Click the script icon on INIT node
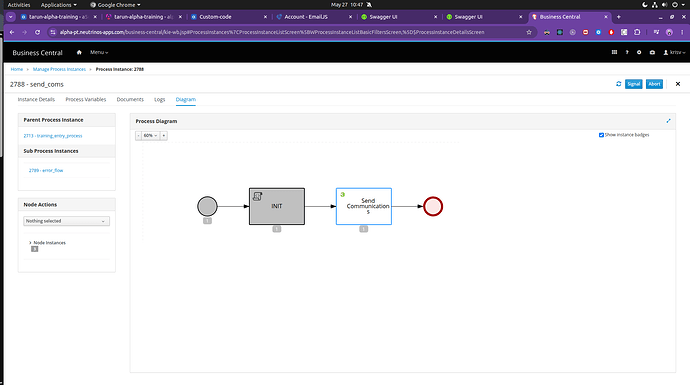This screenshot has width=690, height=385. point(257,196)
